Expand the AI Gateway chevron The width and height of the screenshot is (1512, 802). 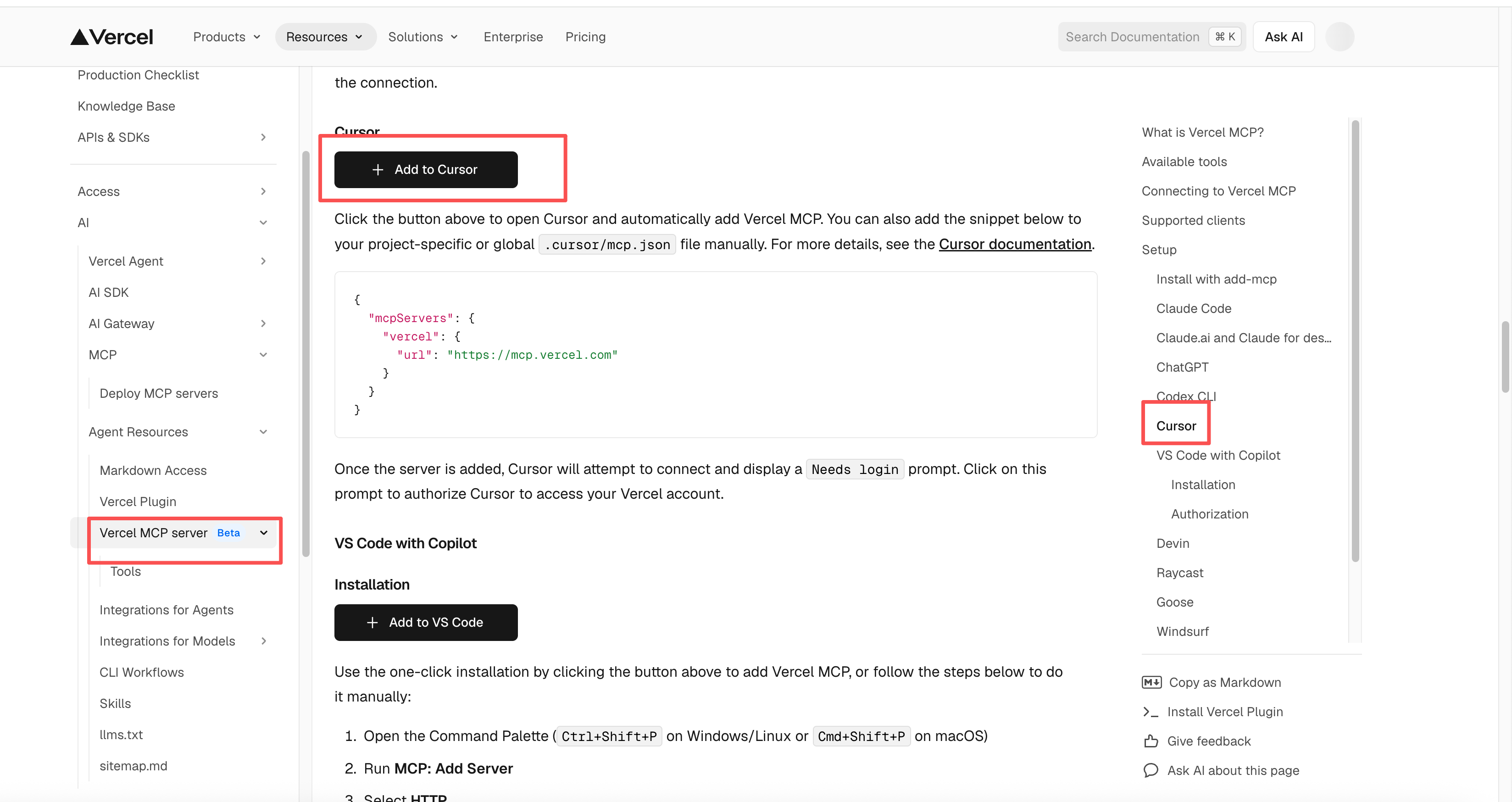click(263, 323)
